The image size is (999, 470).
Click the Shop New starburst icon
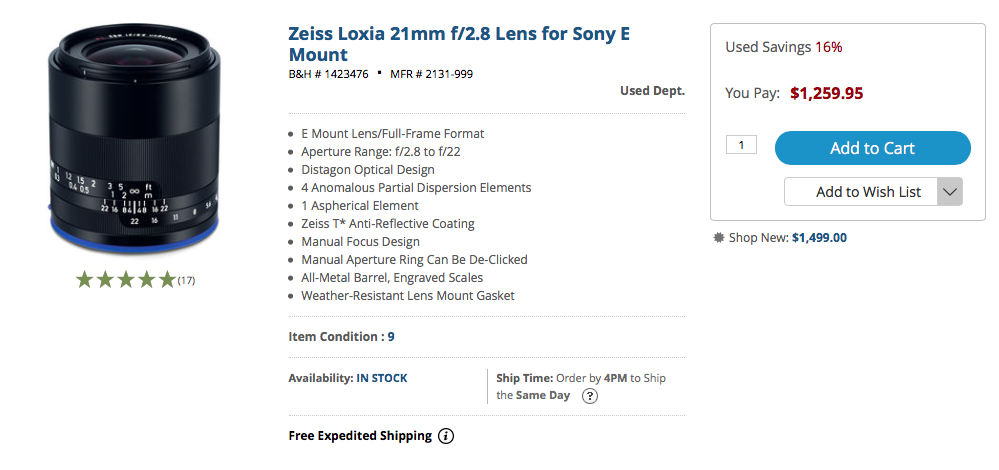click(x=719, y=238)
